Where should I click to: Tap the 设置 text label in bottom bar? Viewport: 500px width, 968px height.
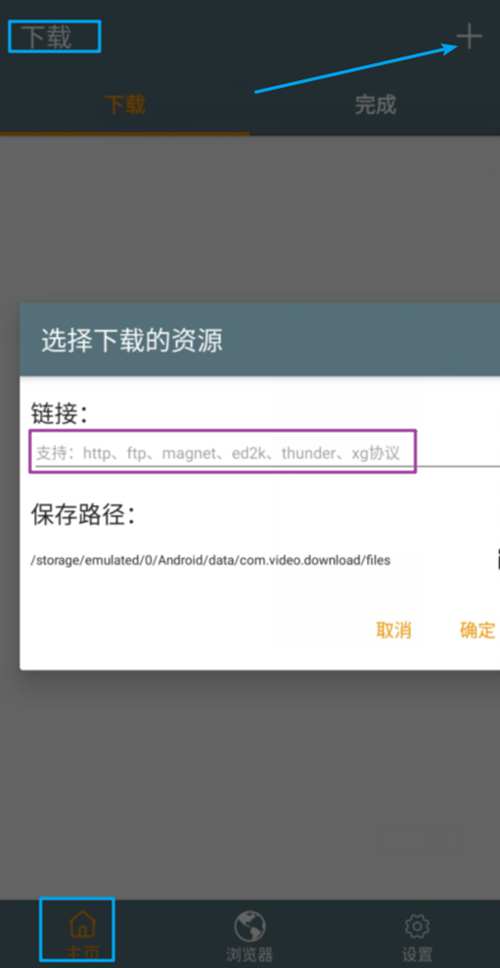pos(417,954)
